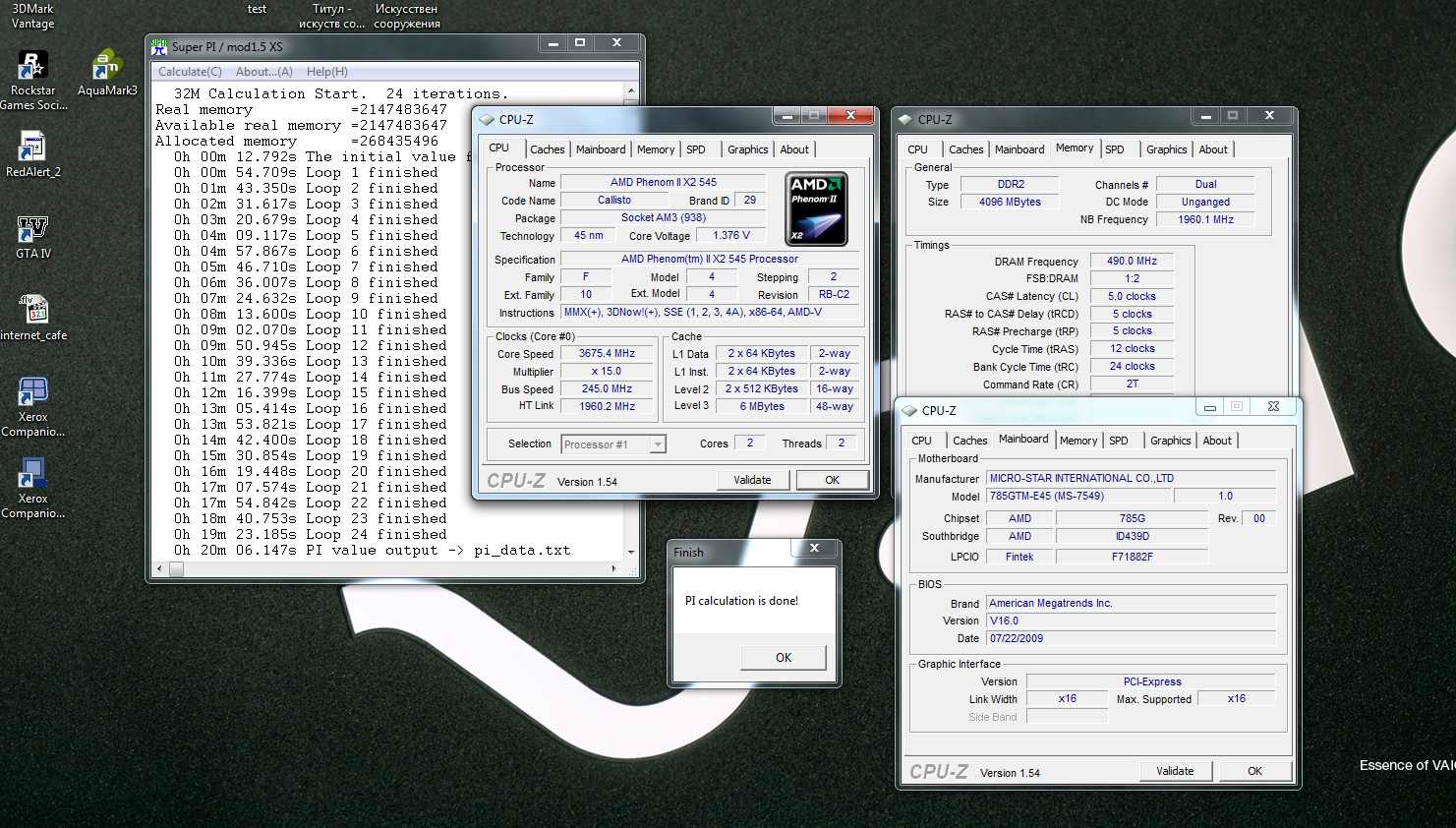Open second Xerox Companion desktop icon below
The width and height of the screenshot is (1456, 828).
tap(32, 488)
